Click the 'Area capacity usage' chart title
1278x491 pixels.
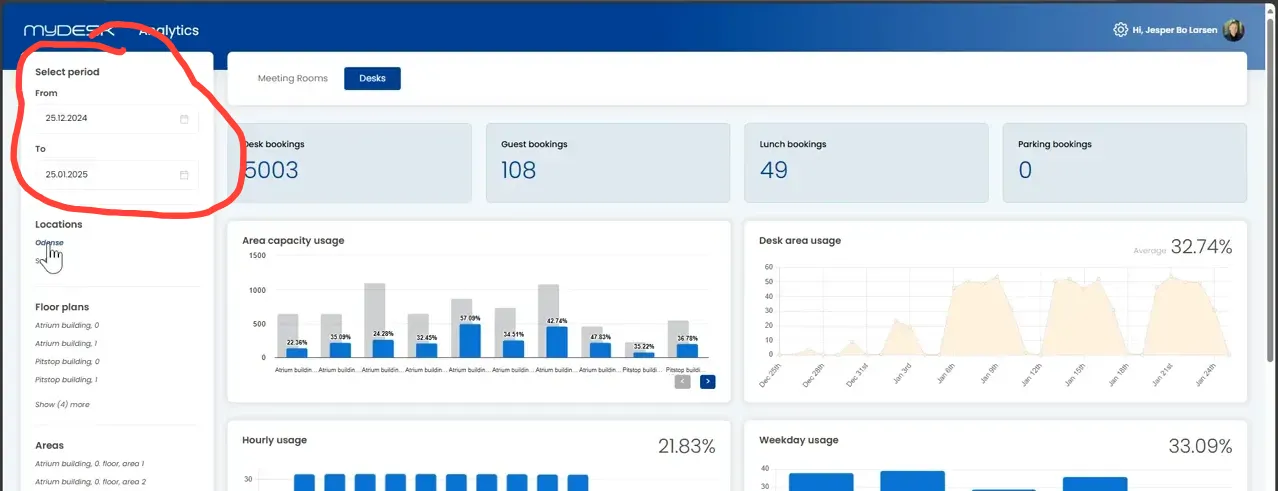pos(293,240)
